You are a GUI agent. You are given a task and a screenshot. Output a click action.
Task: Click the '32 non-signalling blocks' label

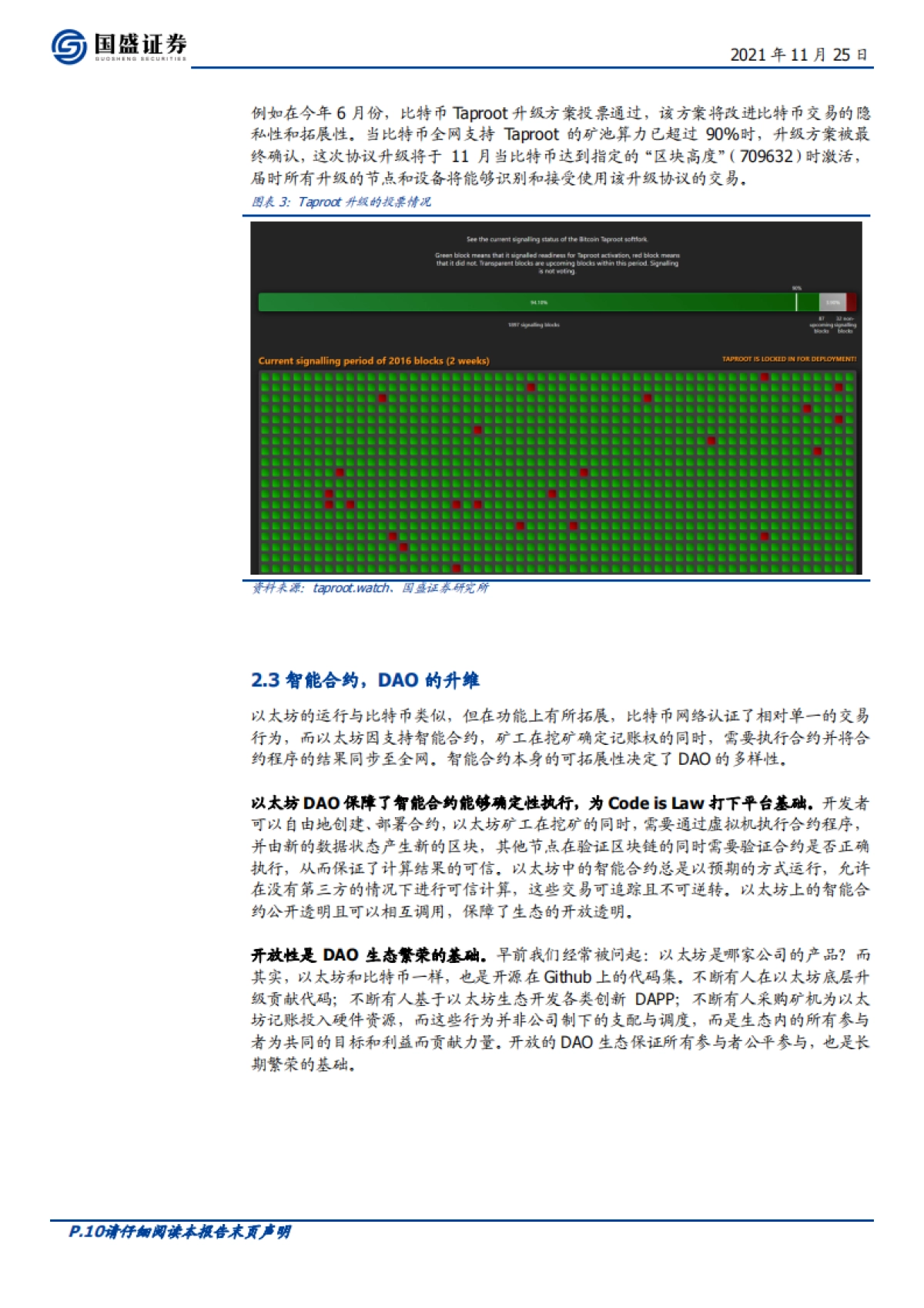(x=845, y=325)
